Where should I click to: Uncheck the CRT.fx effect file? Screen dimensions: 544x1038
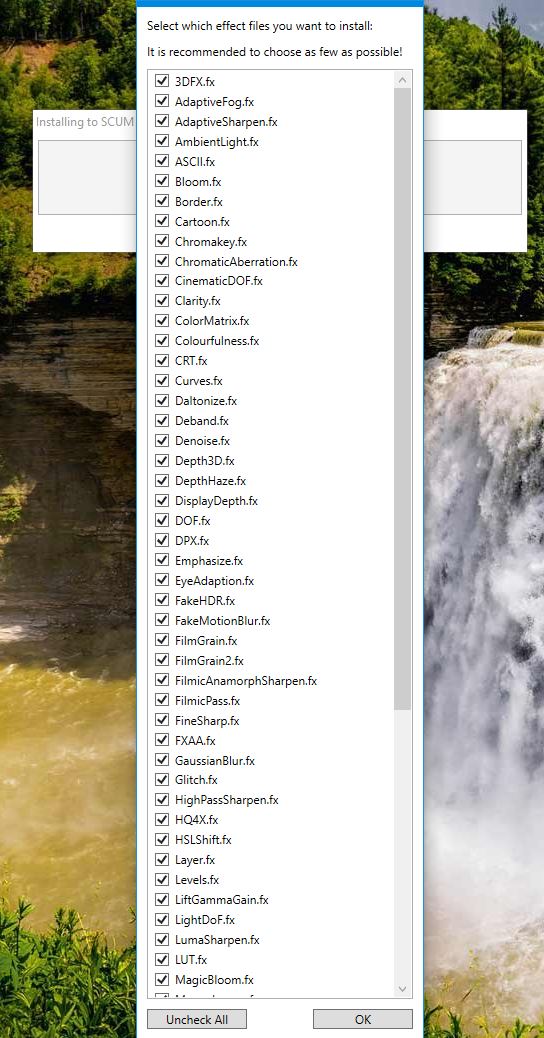pyautogui.click(x=161, y=361)
